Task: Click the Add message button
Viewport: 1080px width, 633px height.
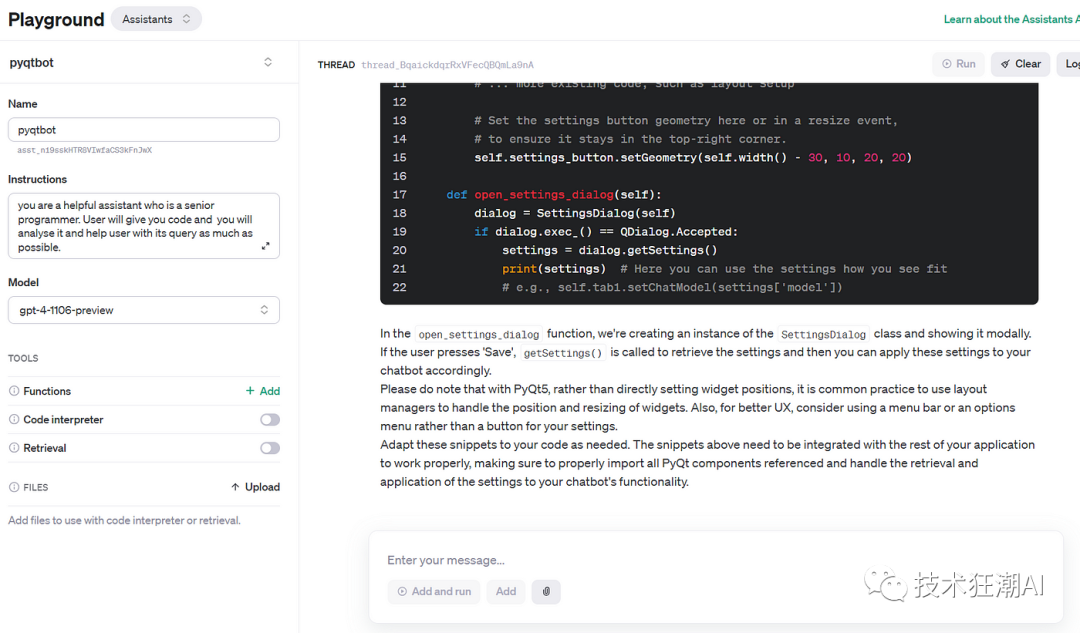Action: pos(506,592)
